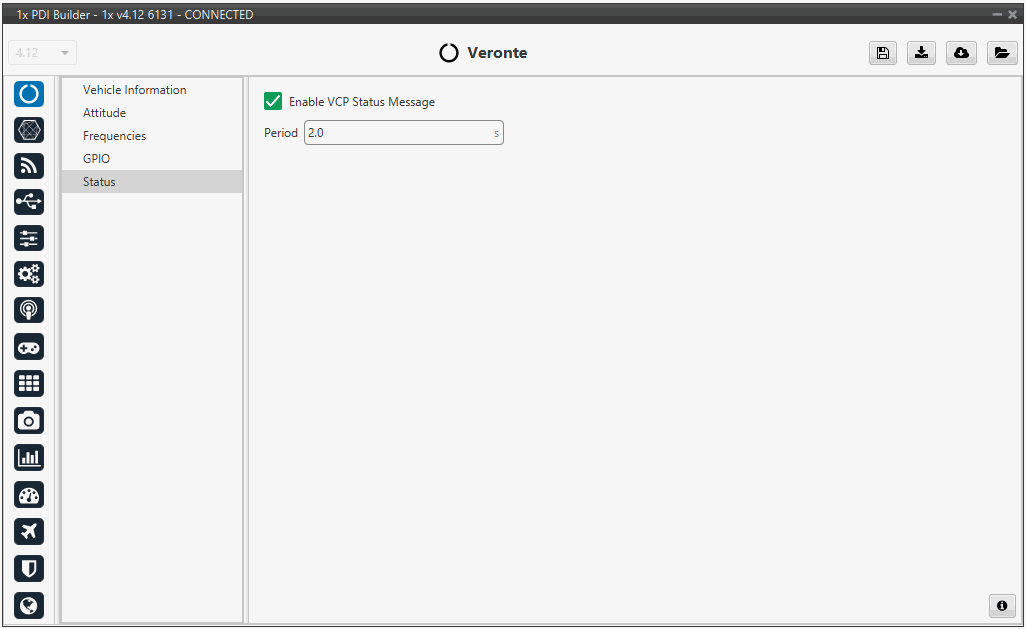Open the Automations gears icon
The height and width of the screenshot is (629, 1026).
coord(29,274)
